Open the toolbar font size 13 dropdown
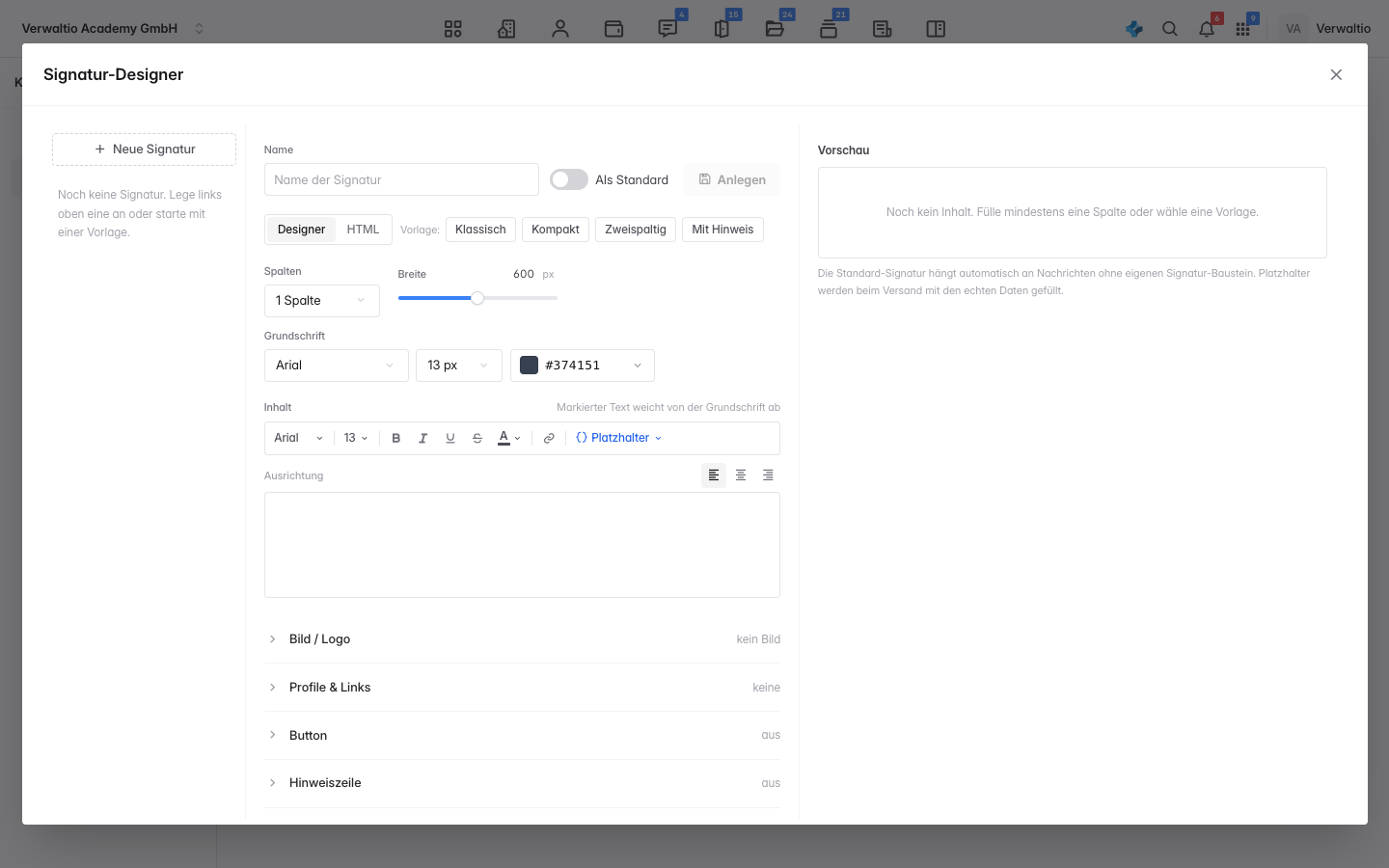The height and width of the screenshot is (868, 1389). click(x=356, y=438)
